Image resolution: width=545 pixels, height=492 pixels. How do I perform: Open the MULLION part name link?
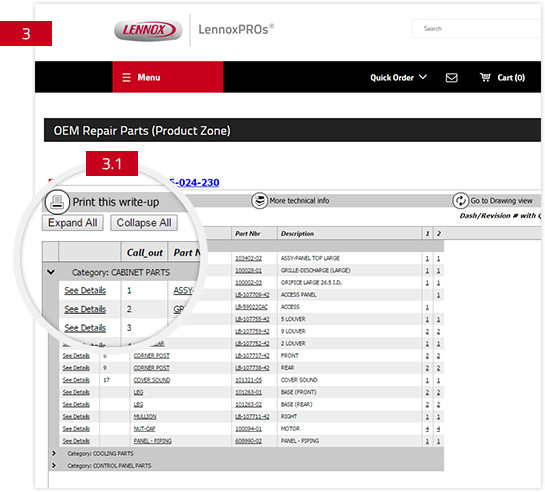(145, 416)
